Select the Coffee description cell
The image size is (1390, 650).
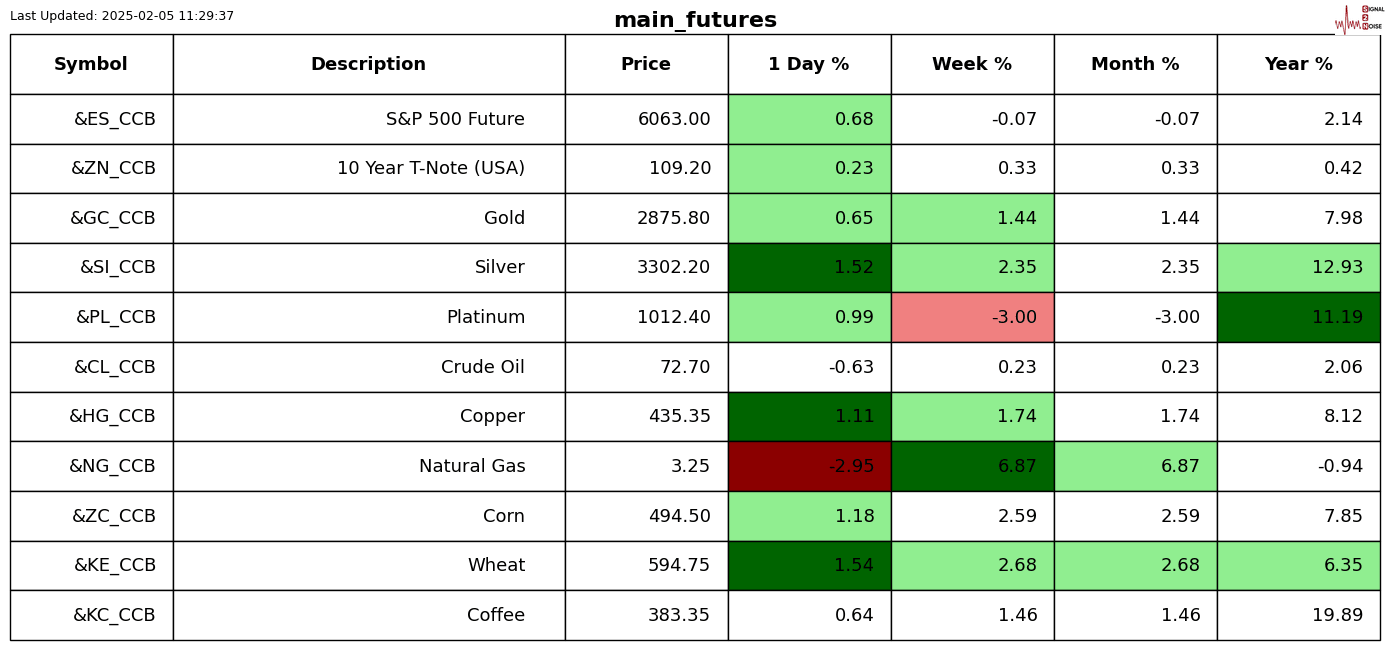[x=369, y=615]
